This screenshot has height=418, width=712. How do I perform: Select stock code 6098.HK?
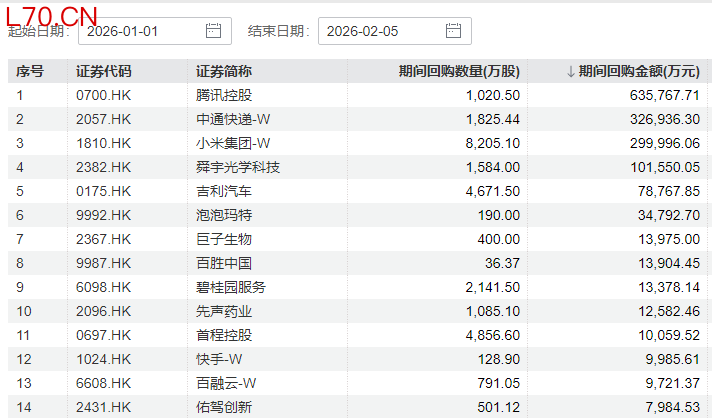pos(104,287)
